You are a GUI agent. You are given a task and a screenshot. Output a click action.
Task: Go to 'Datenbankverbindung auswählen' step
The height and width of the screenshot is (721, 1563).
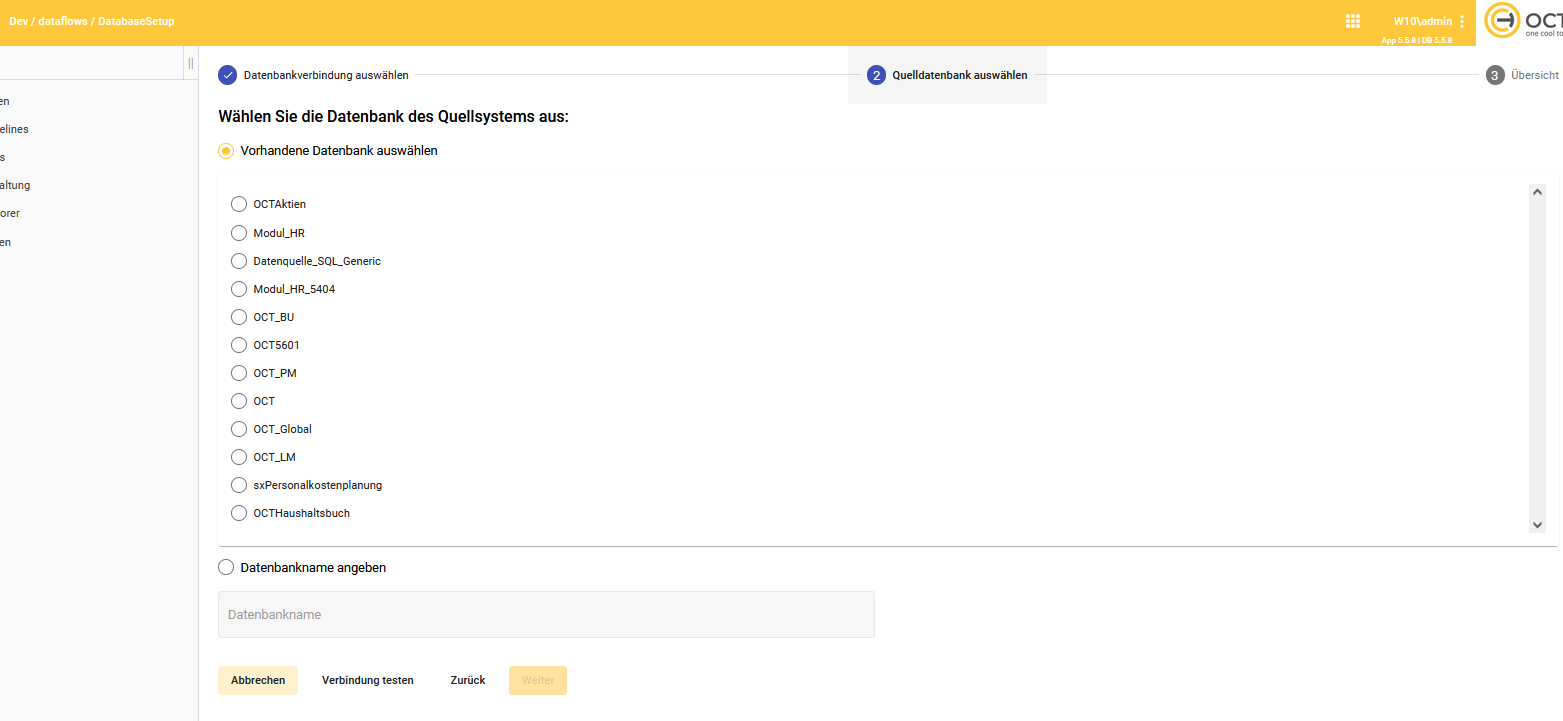pos(325,75)
